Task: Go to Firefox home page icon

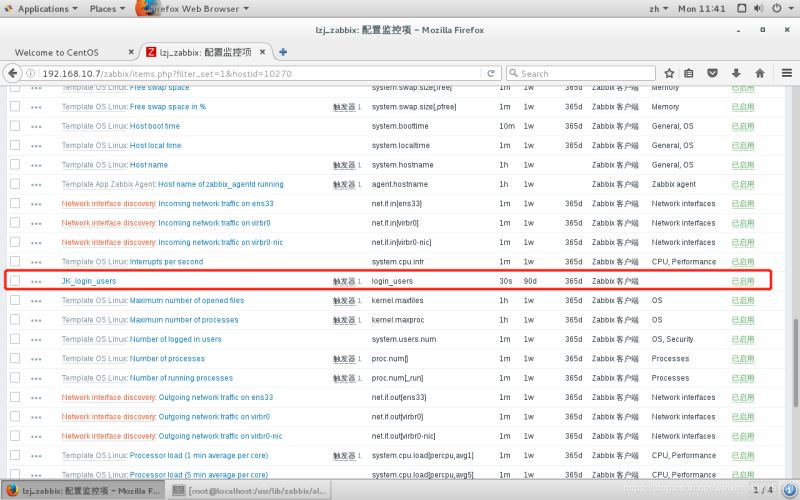Action: click(x=760, y=73)
